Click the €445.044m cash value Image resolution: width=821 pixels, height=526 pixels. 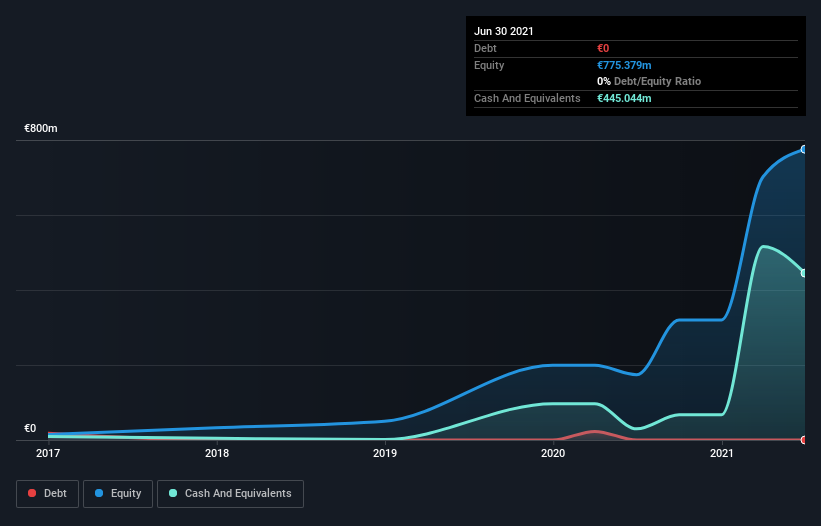click(x=624, y=98)
